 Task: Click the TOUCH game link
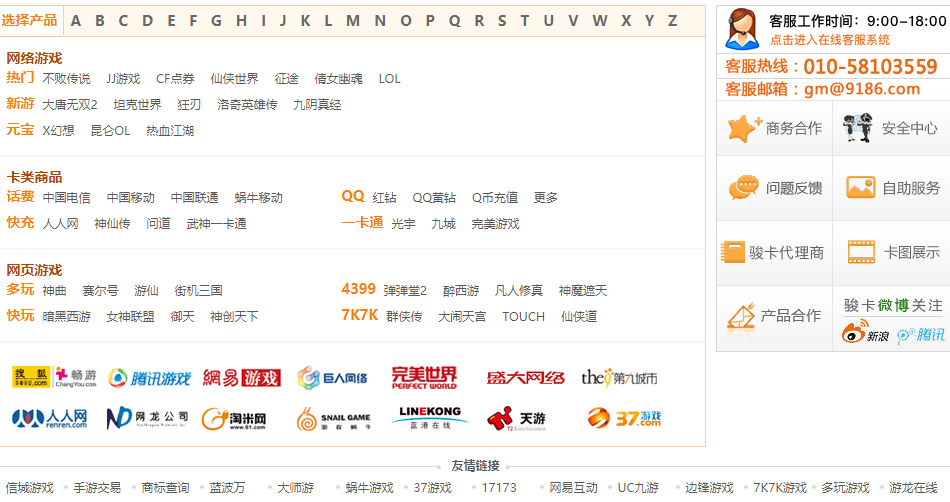click(523, 317)
